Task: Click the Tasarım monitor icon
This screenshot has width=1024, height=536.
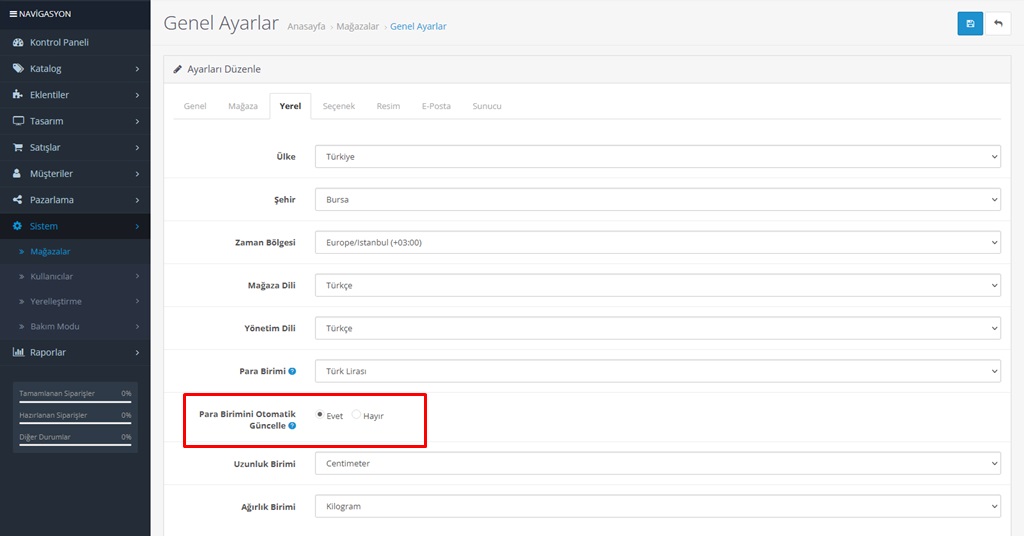Action: click(18, 121)
